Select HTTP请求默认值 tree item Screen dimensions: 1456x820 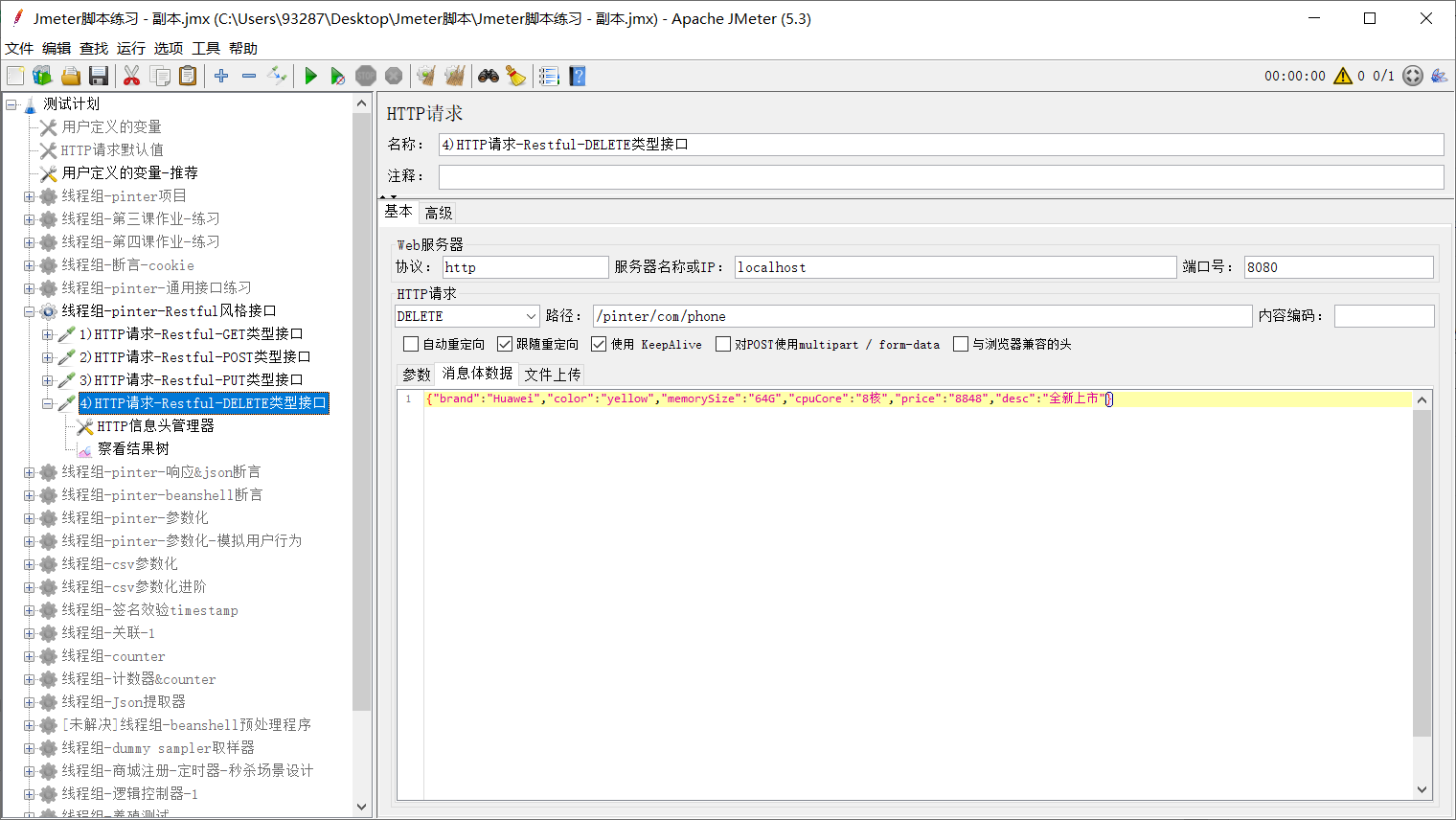coord(112,150)
